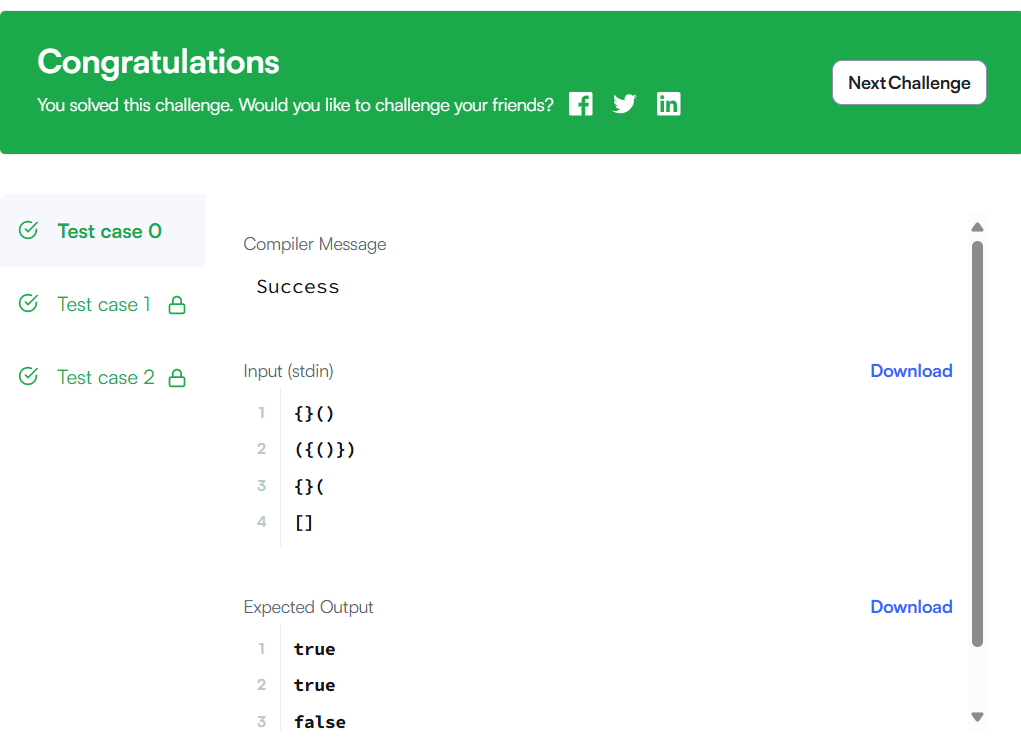This screenshot has width=1021, height=755.
Task: Click the scrollbar down arrow
Action: 977,717
